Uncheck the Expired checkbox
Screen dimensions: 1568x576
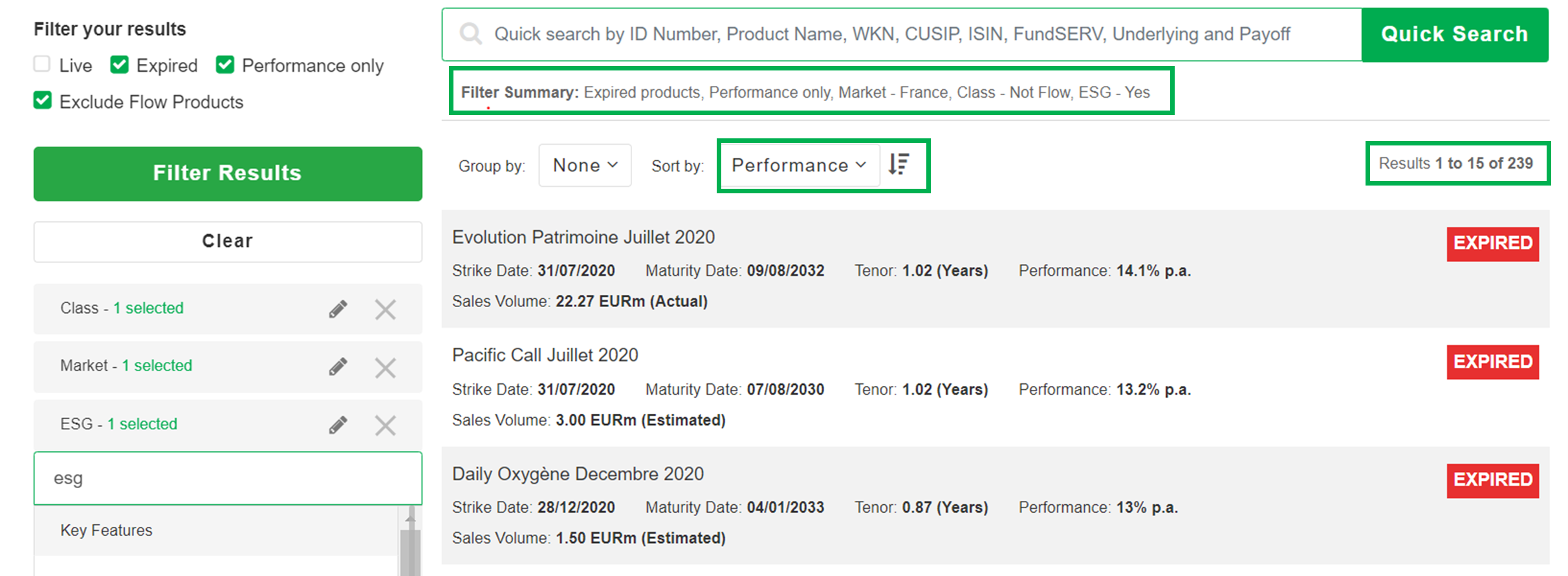coord(120,65)
